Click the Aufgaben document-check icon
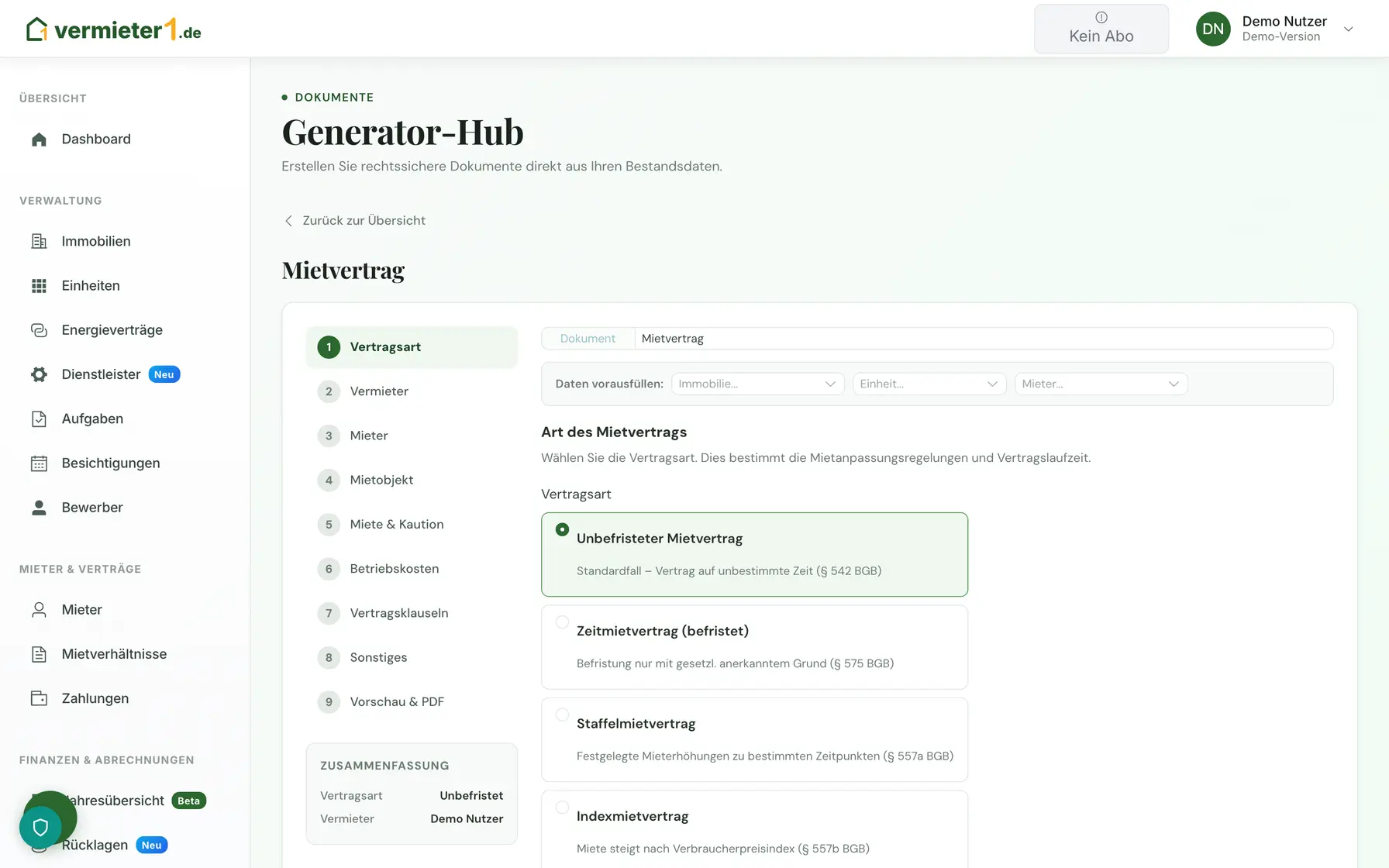 39,418
